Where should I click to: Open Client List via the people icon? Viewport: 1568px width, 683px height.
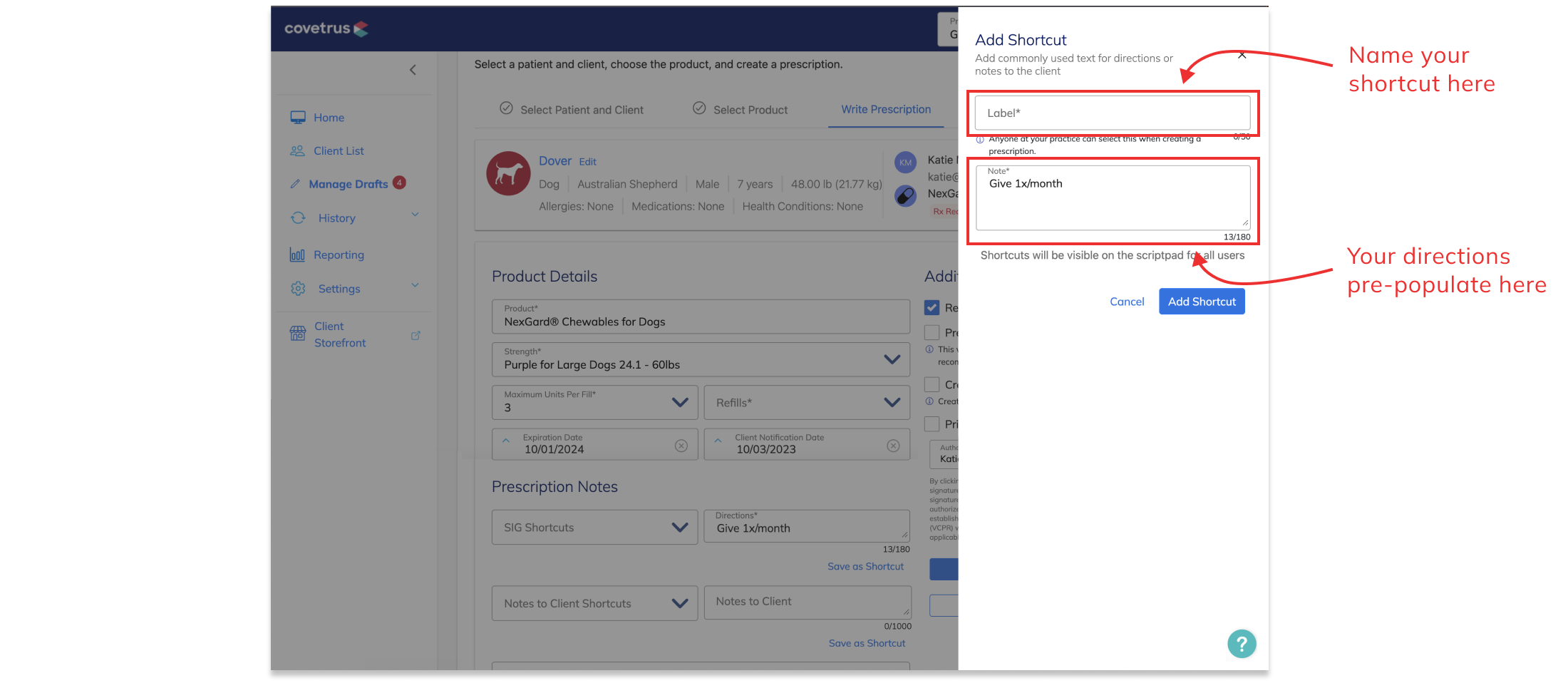coord(297,150)
